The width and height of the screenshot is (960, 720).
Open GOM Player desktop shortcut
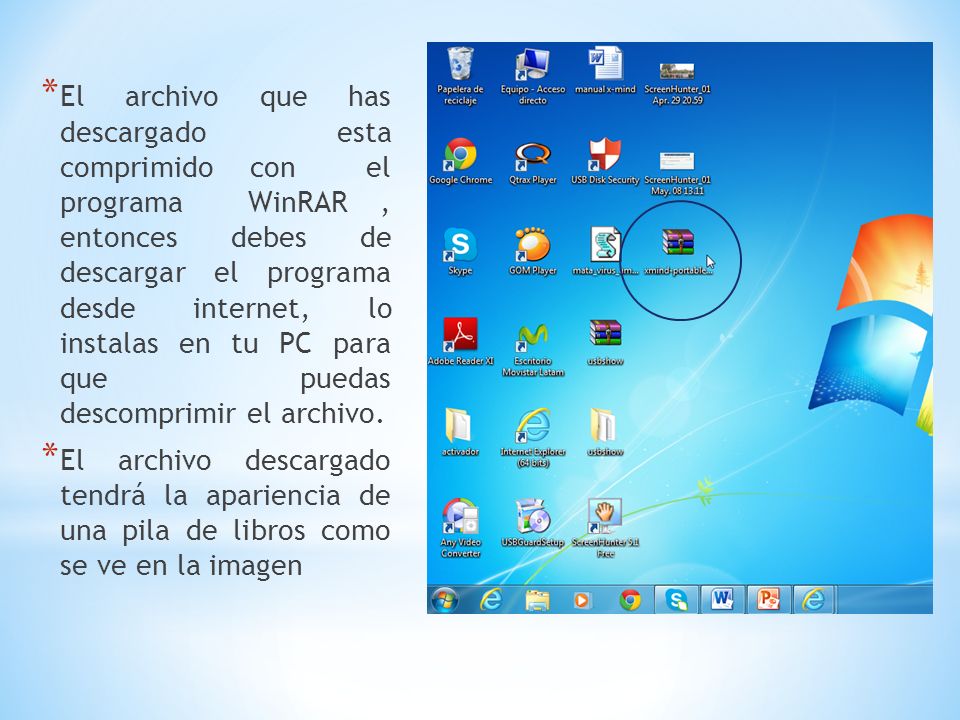[533, 251]
